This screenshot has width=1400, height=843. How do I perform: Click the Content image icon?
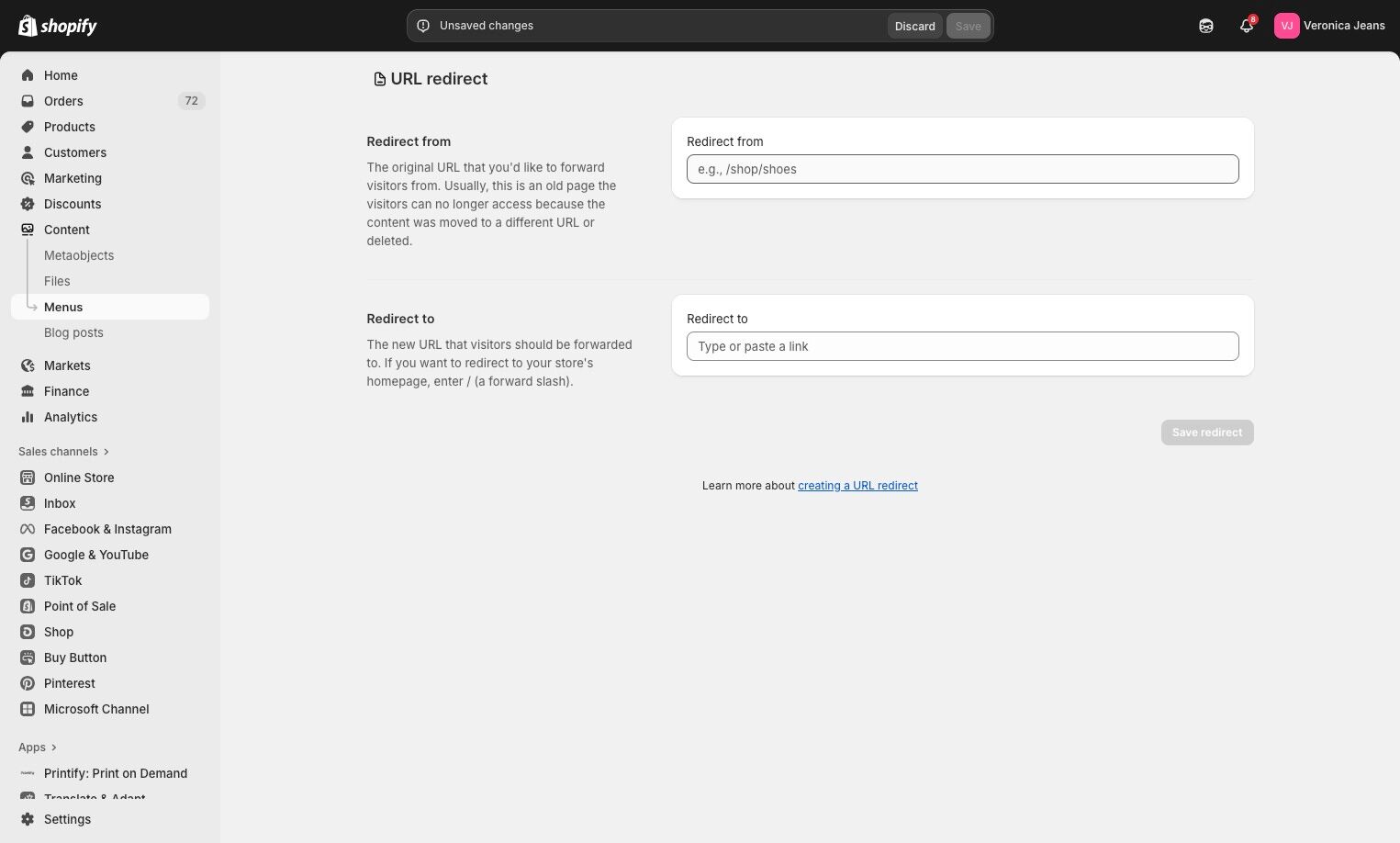28,230
